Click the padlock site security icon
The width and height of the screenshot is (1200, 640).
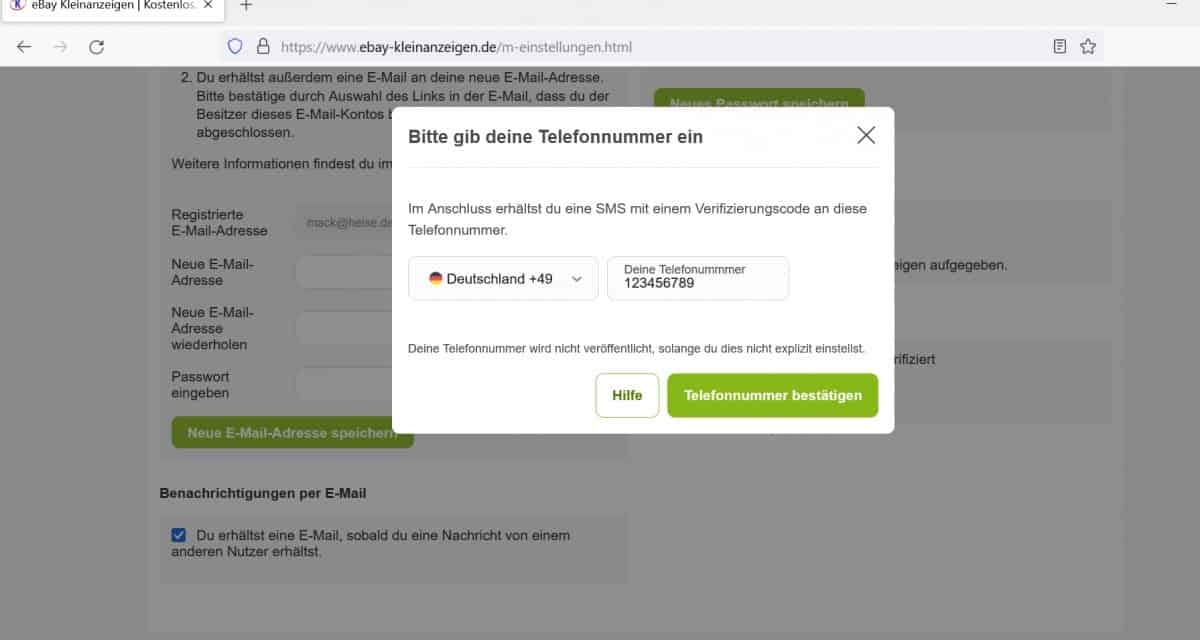pyautogui.click(x=261, y=46)
